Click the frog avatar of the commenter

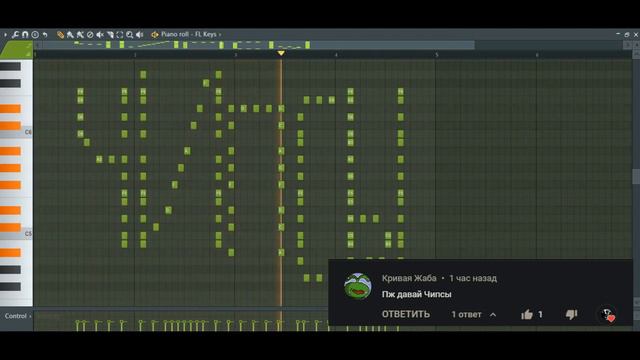358,286
